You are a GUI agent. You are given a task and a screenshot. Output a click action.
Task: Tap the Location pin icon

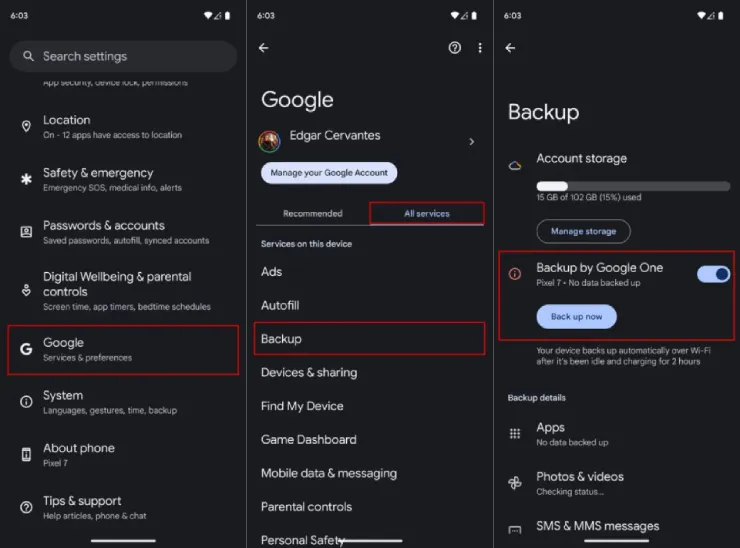[x=26, y=126]
